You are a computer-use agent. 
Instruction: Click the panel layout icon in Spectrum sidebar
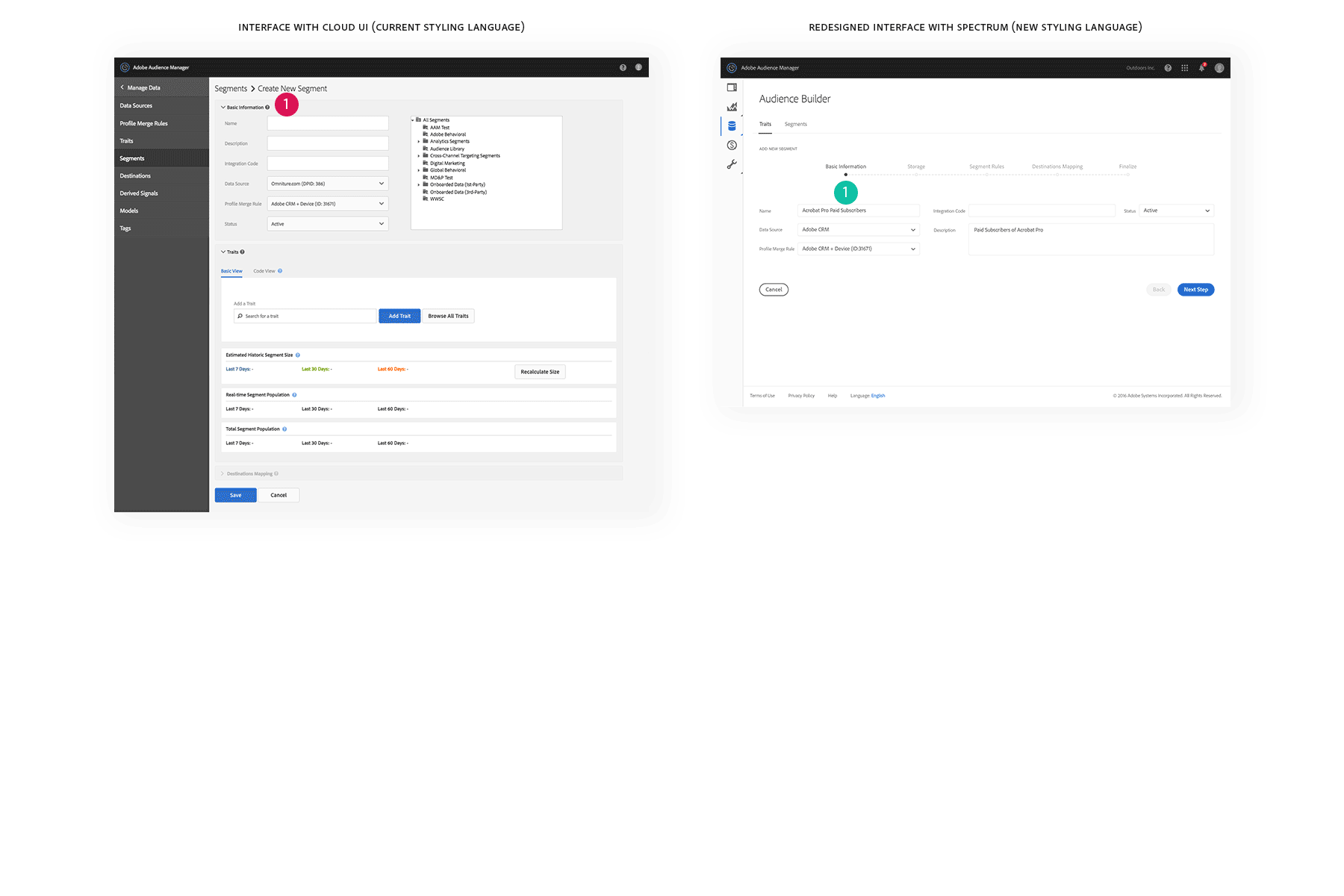coord(732,87)
